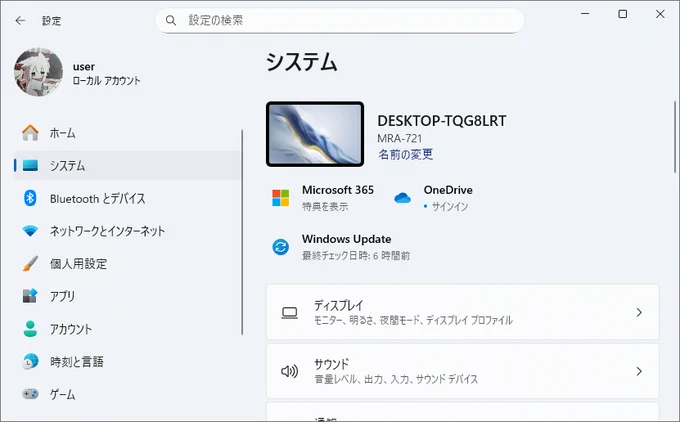
Task: Click the 時刻と言語 globe clock icon
Action: 30,361
